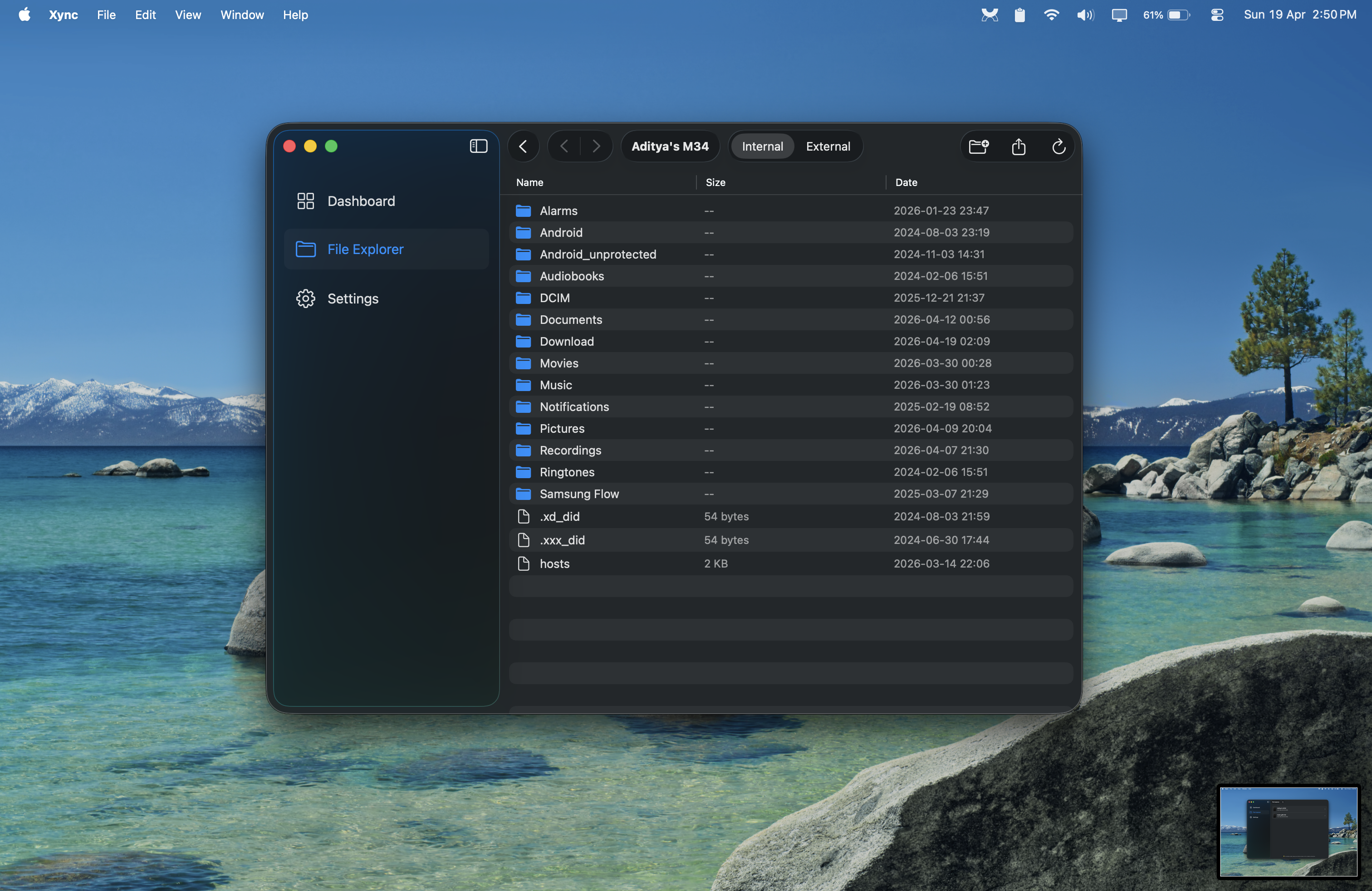Click the 'Pictures' folder name

click(562, 428)
